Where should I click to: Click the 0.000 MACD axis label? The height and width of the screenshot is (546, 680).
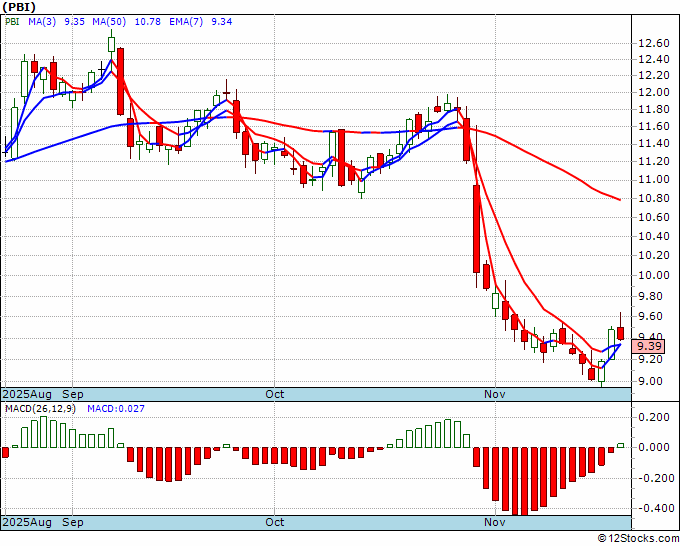click(x=654, y=447)
